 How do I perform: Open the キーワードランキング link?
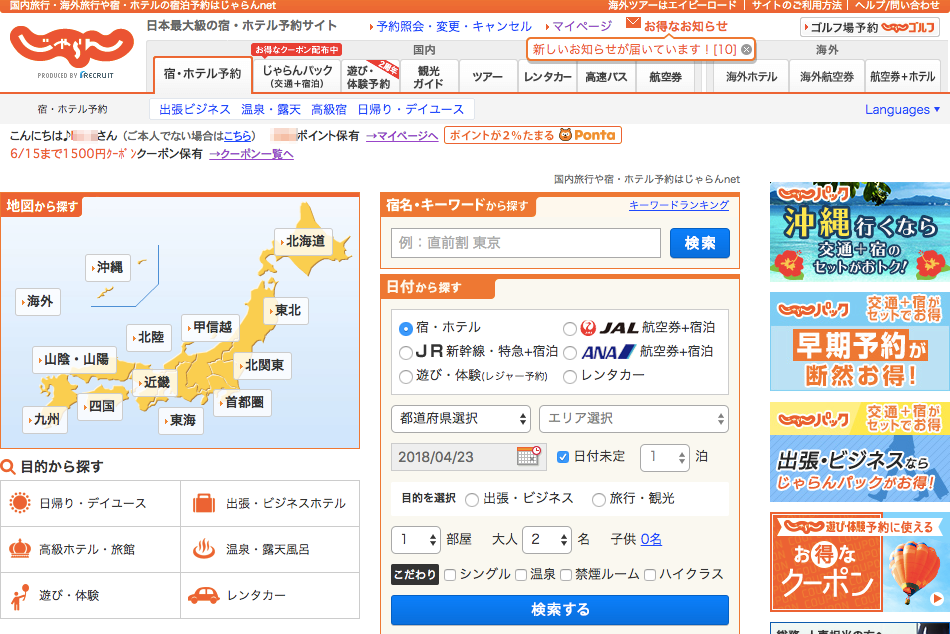point(679,205)
